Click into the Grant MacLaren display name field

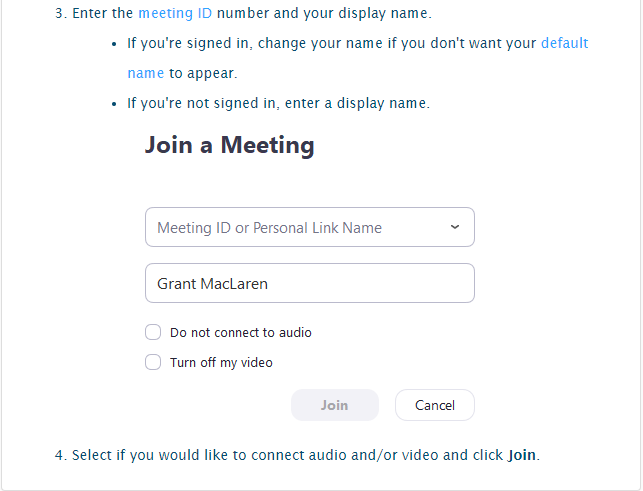point(310,283)
